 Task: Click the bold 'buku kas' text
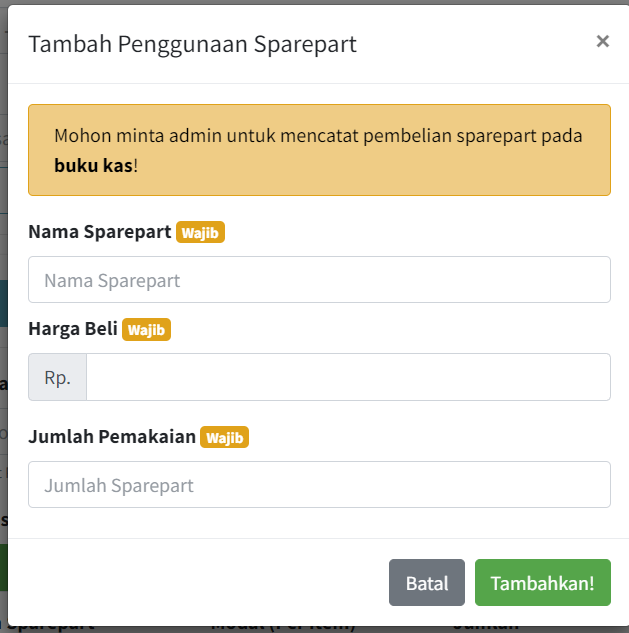93,166
